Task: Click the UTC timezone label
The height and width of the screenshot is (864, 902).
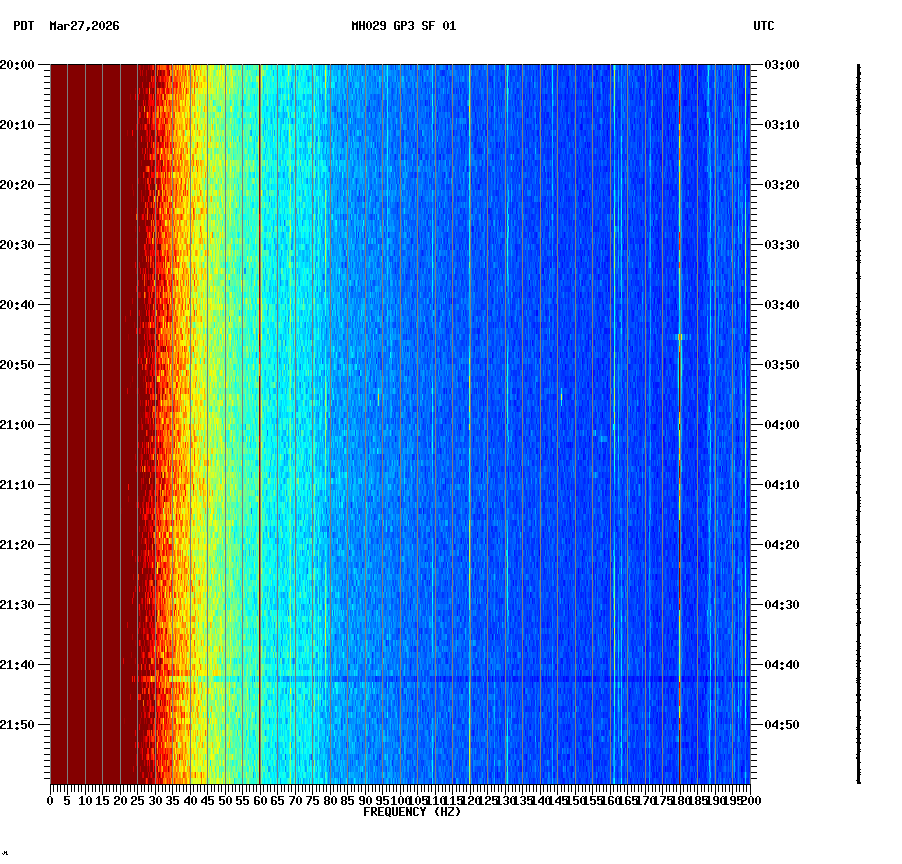Action: (765, 28)
